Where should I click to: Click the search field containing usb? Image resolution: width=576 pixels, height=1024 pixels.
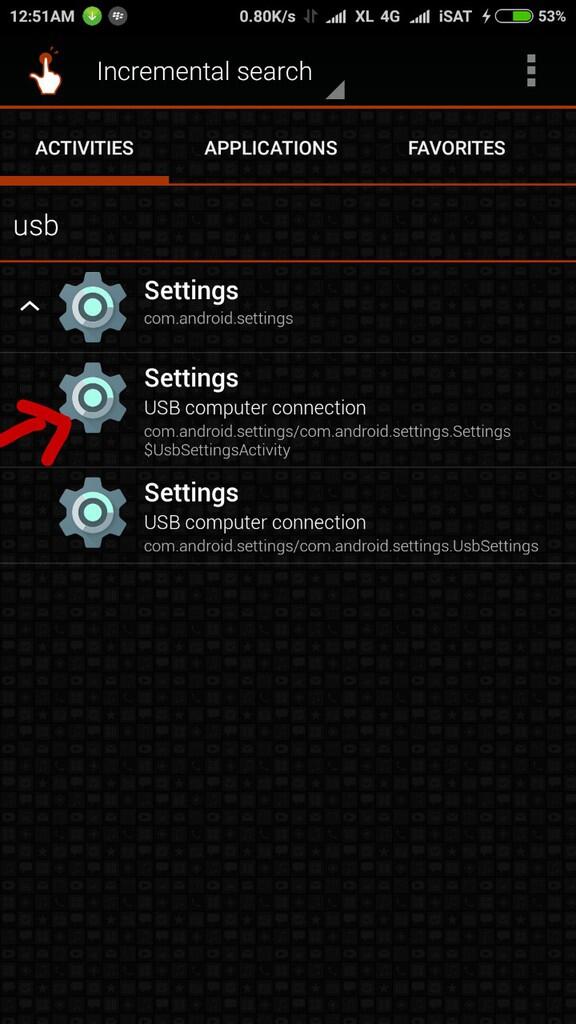[288, 226]
